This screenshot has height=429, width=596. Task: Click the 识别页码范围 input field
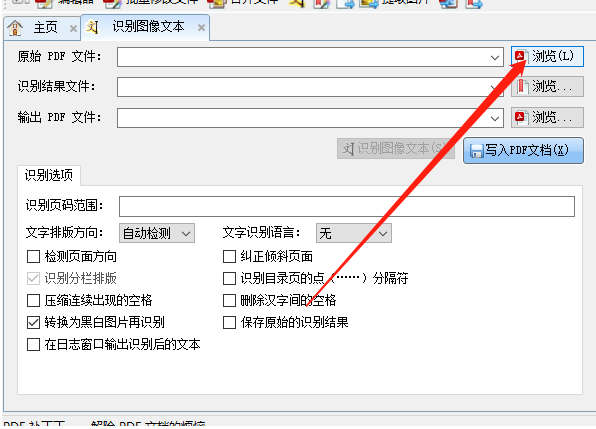click(x=347, y=206)
